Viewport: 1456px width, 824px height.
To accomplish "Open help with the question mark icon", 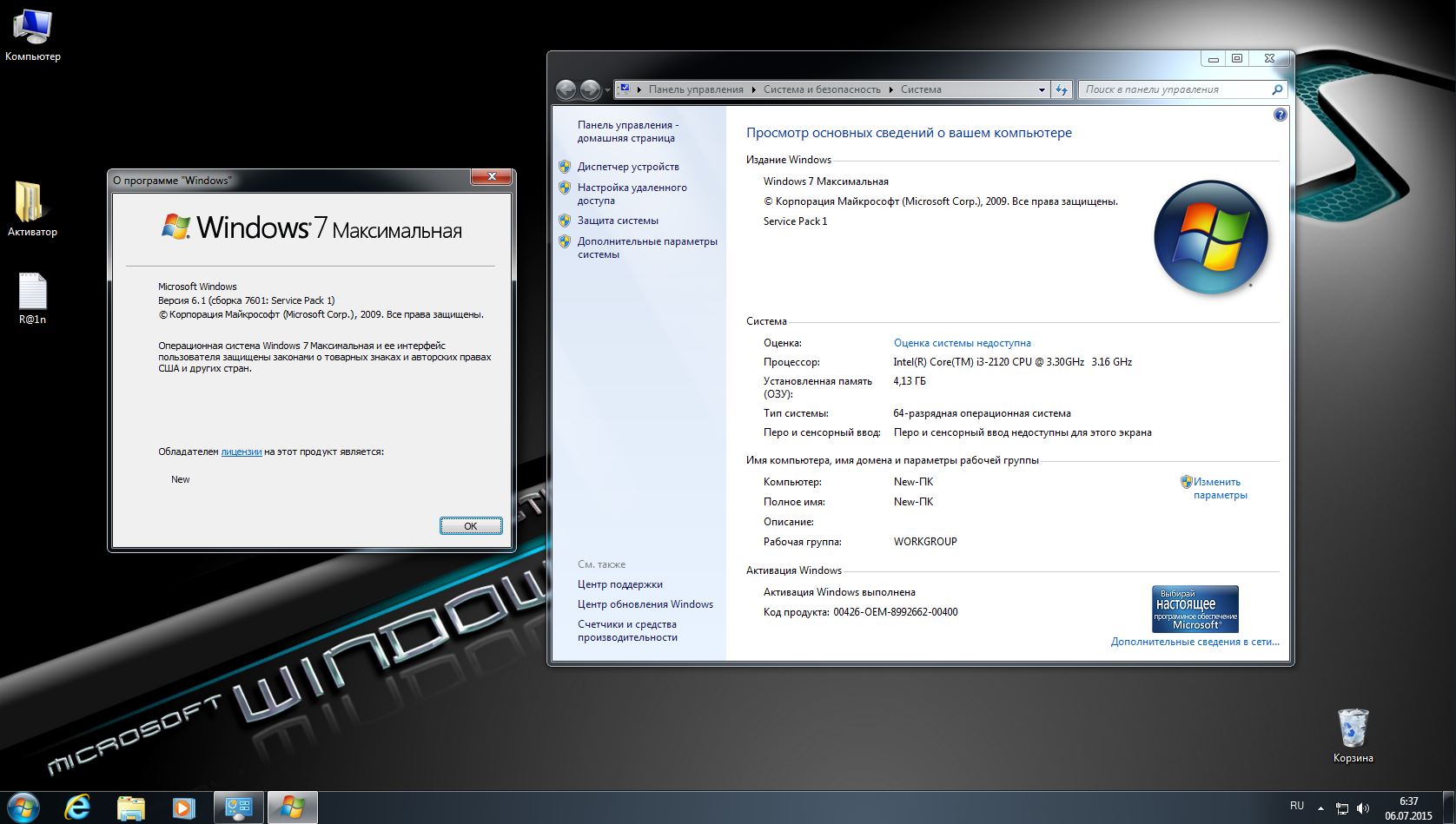I will pos(1280,115).
